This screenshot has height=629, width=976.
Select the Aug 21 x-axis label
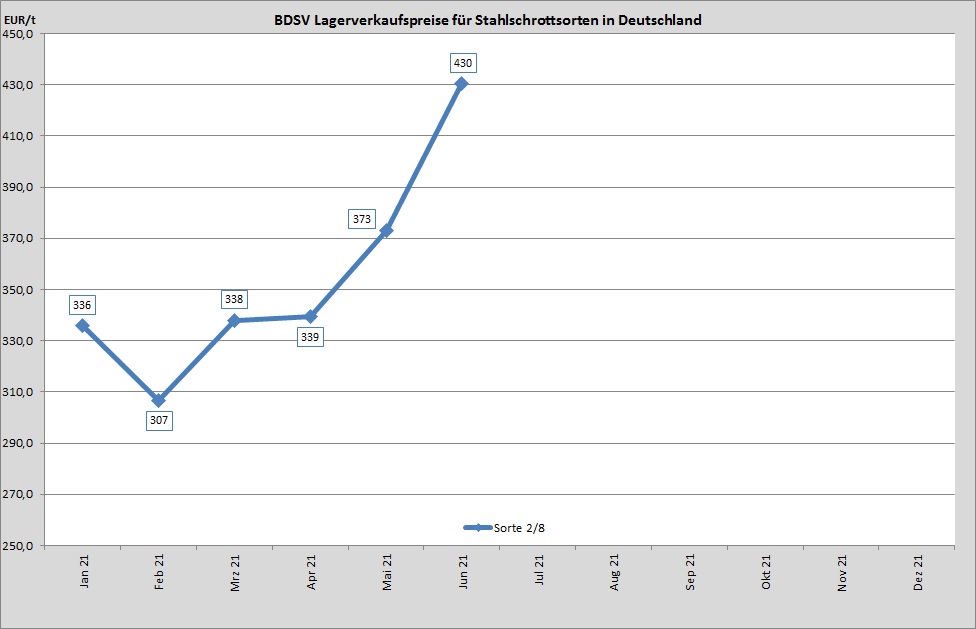614,574
